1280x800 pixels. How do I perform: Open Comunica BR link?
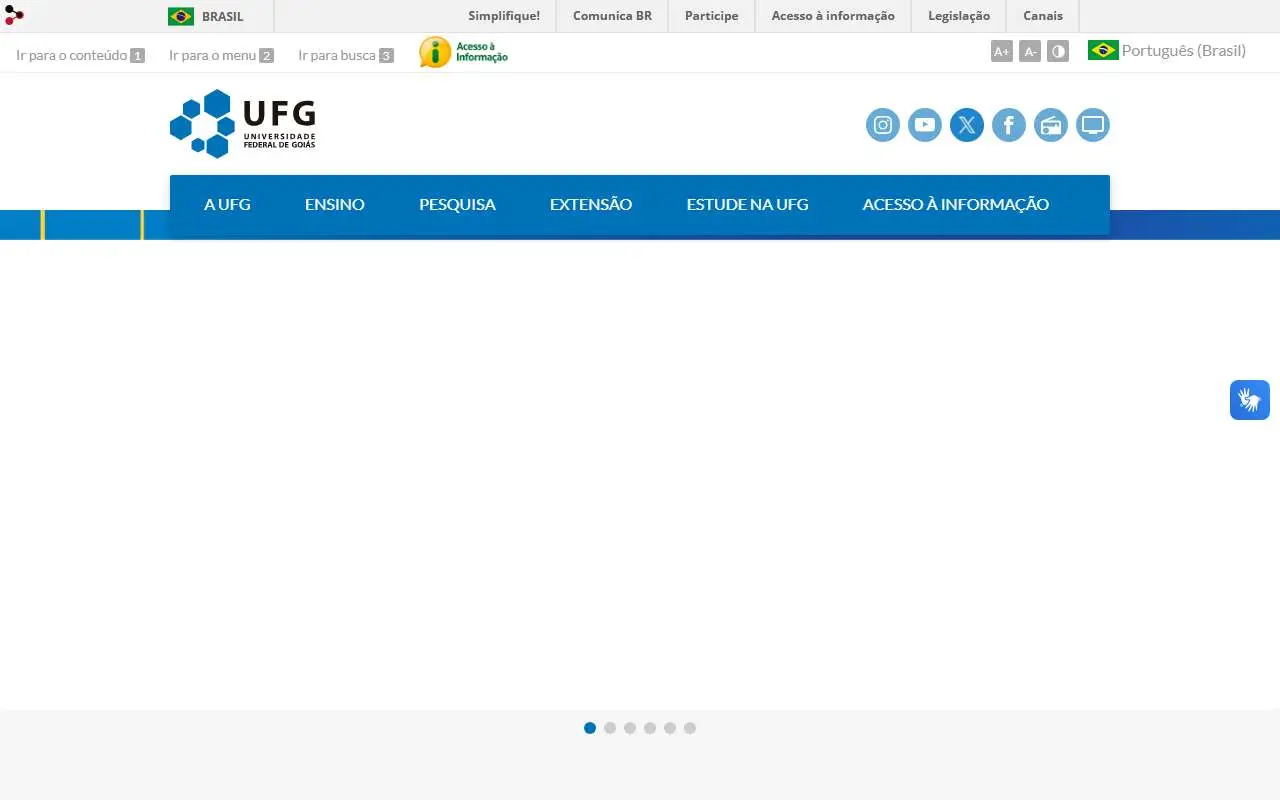612,16
